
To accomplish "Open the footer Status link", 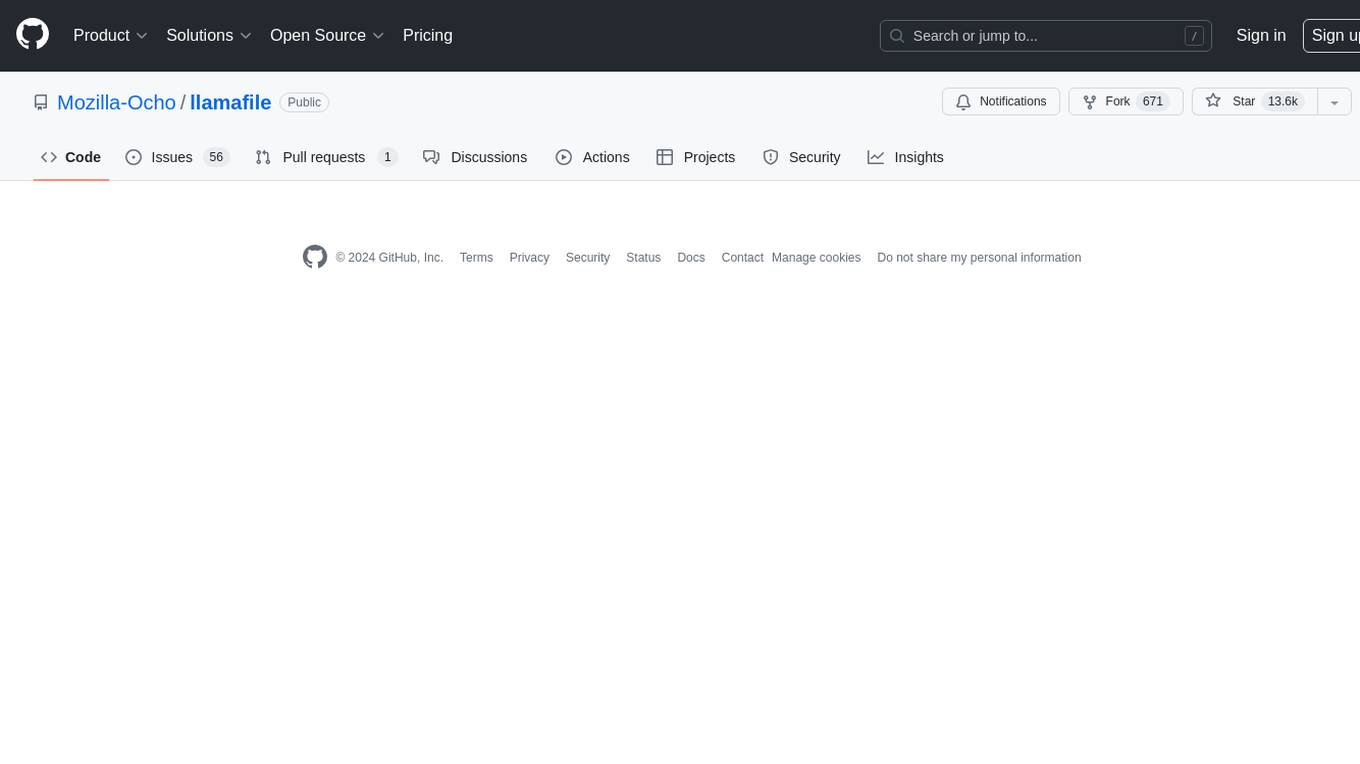I will [643, 257].
